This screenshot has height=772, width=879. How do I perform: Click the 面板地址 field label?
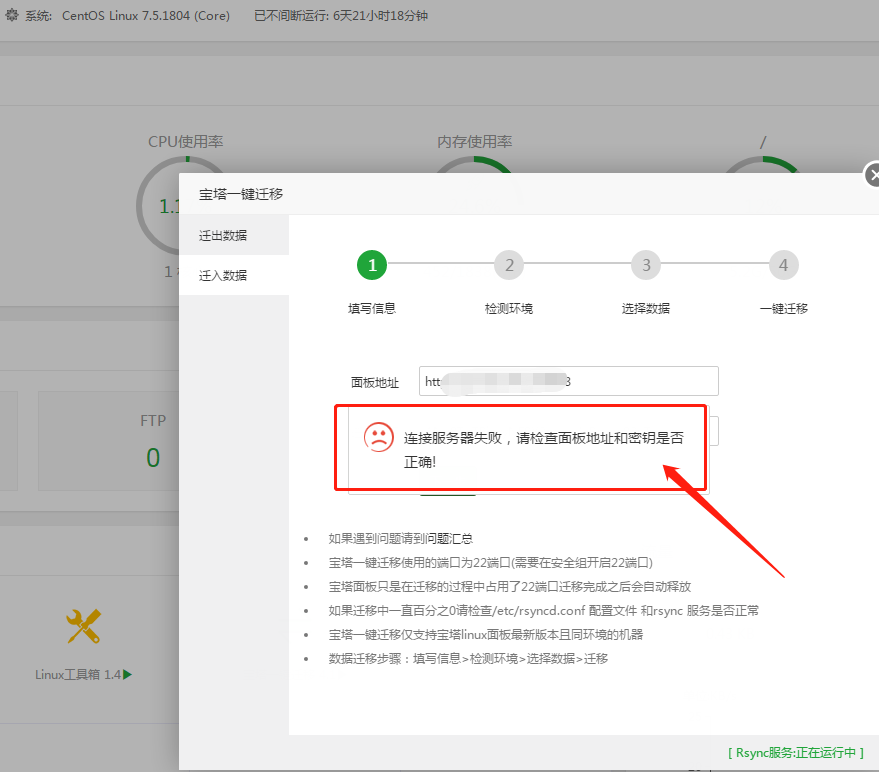coord(375,382)
